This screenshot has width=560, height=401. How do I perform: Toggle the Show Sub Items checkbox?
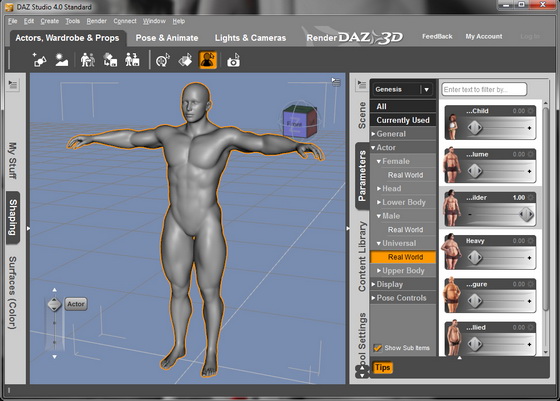point(377,348)
